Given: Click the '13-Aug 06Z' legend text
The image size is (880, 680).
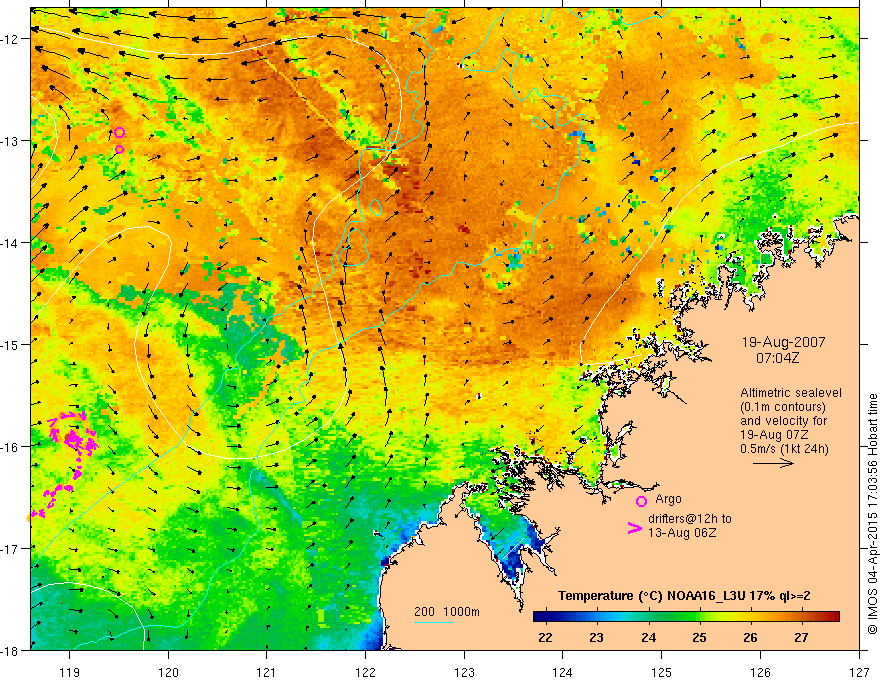Looking at the screenshot, I should pyautogui.click(x=682, y=532).
